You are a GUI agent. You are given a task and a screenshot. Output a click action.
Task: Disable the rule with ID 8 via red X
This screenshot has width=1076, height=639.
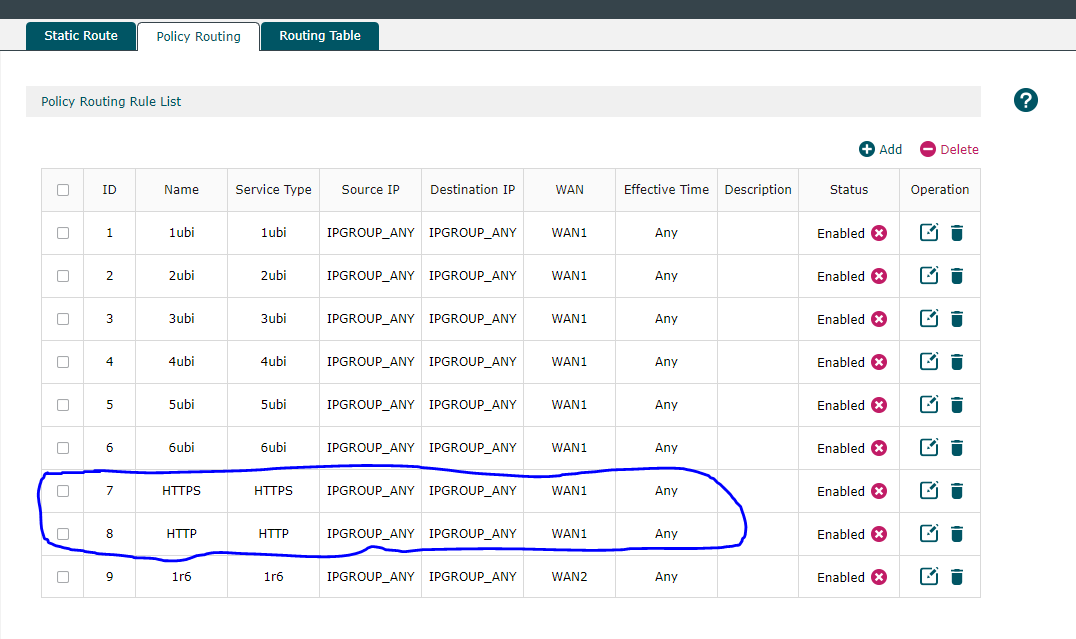[x=878, y=534]
